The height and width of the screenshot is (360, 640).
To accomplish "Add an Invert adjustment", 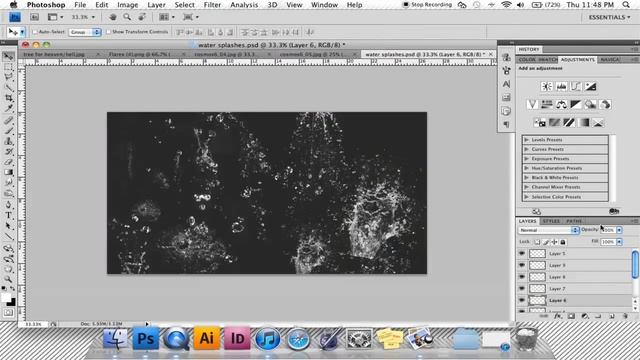I will point(540,122).
